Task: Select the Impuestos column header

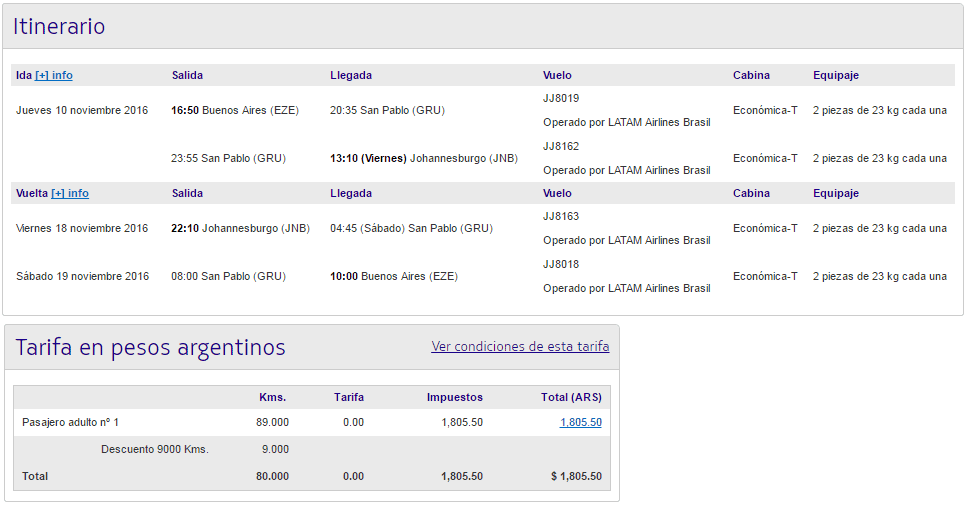Action: click(455, 397)
